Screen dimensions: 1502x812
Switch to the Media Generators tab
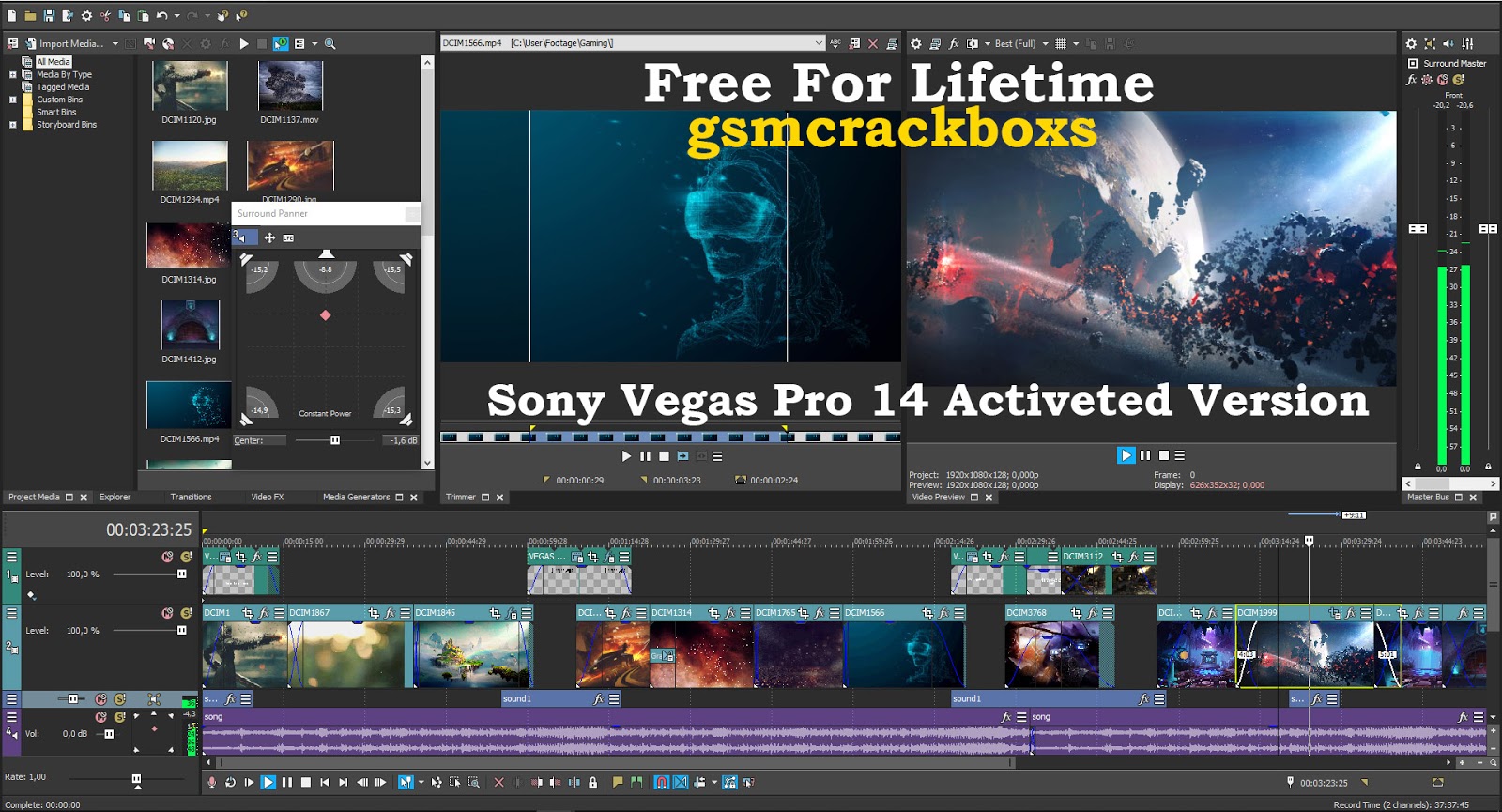[x=356, y=497]
